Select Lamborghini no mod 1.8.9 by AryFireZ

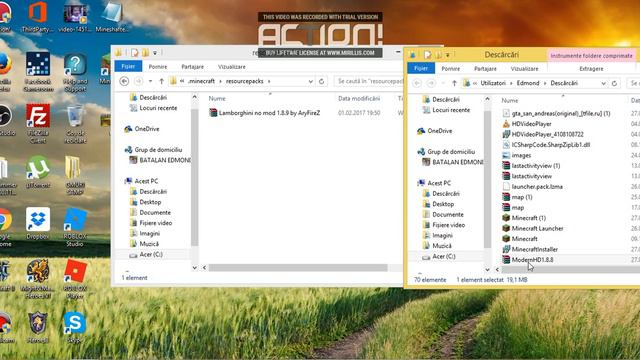(264, 113)
